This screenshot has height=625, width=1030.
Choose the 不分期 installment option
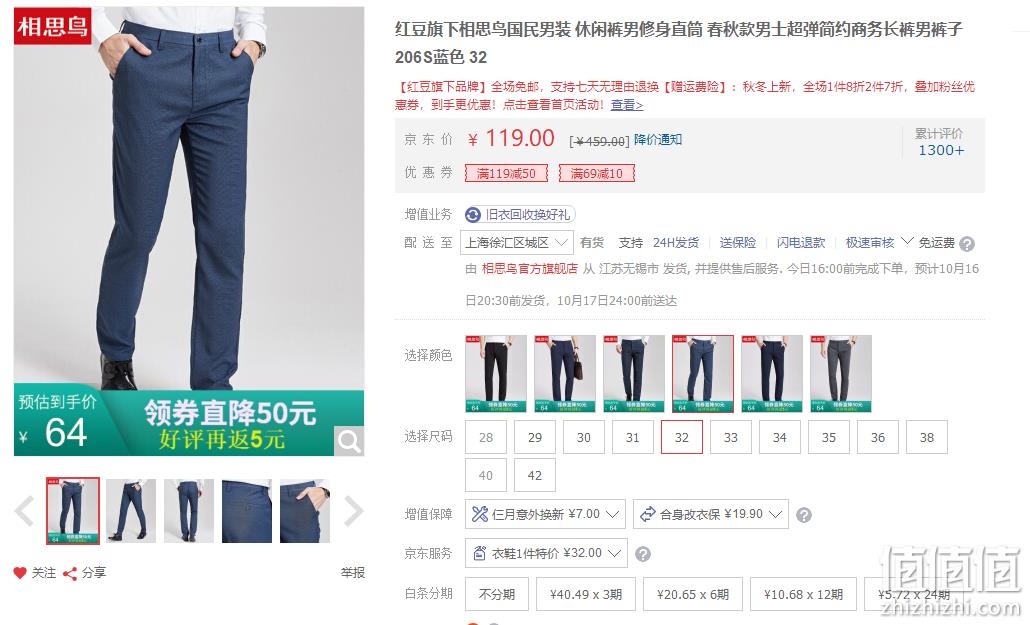497,594
